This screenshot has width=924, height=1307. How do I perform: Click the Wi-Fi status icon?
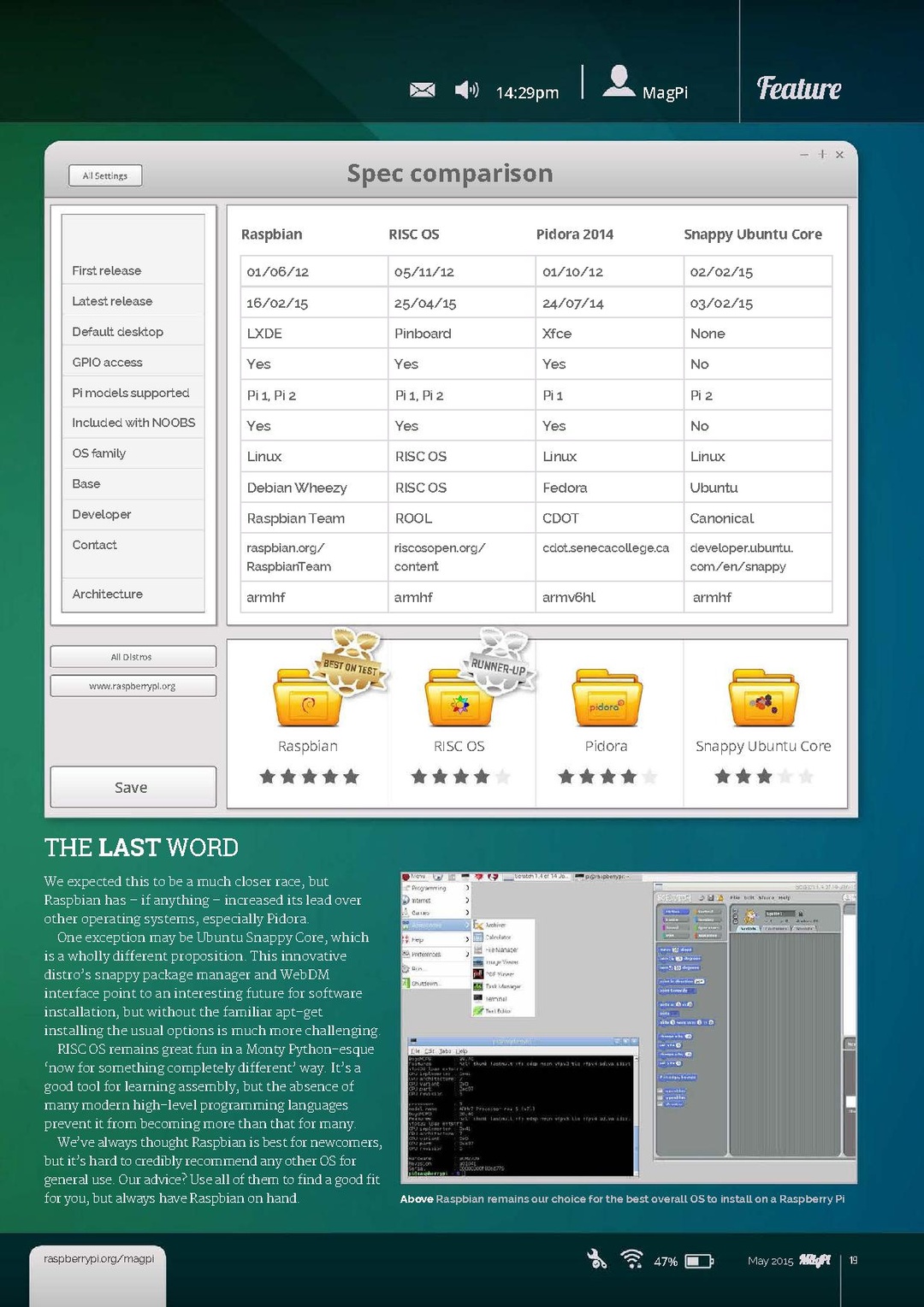[x=632, y=1259]
